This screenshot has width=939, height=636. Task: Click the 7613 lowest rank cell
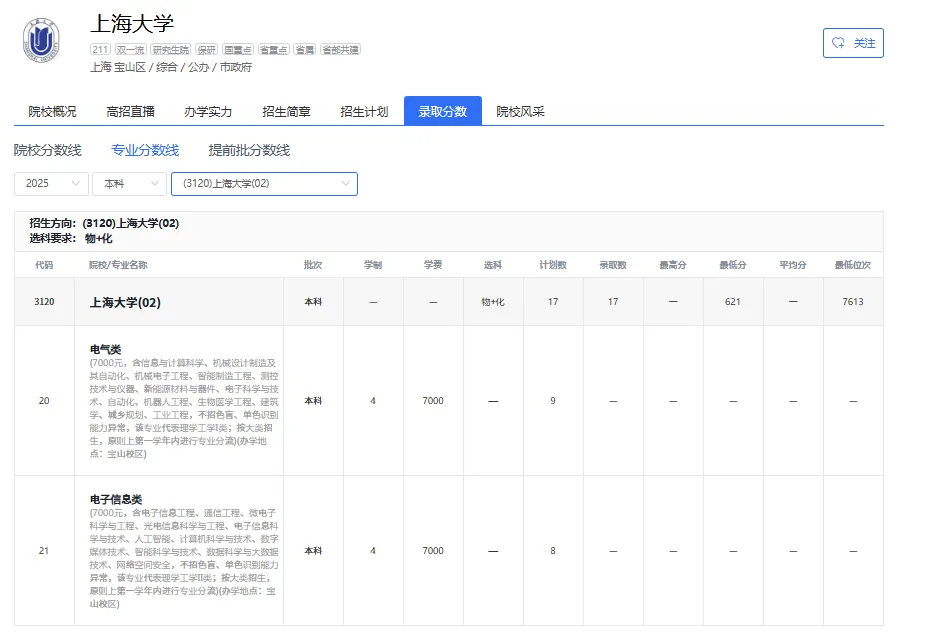(853, 302)
